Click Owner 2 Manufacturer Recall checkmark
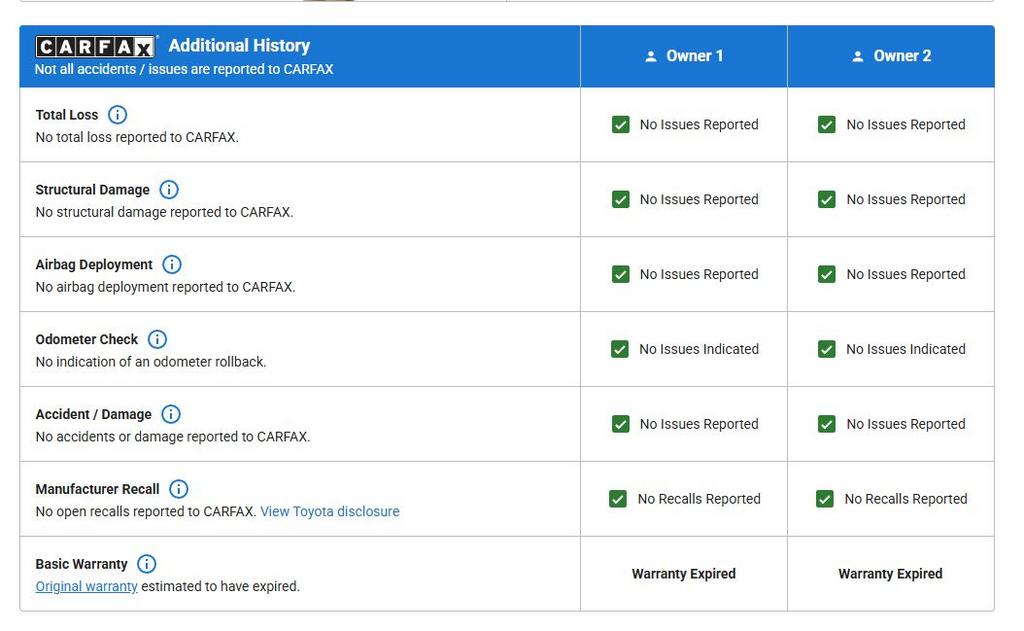The height and width of the screenshot is (631, 1024). click(x=825, y=499)
